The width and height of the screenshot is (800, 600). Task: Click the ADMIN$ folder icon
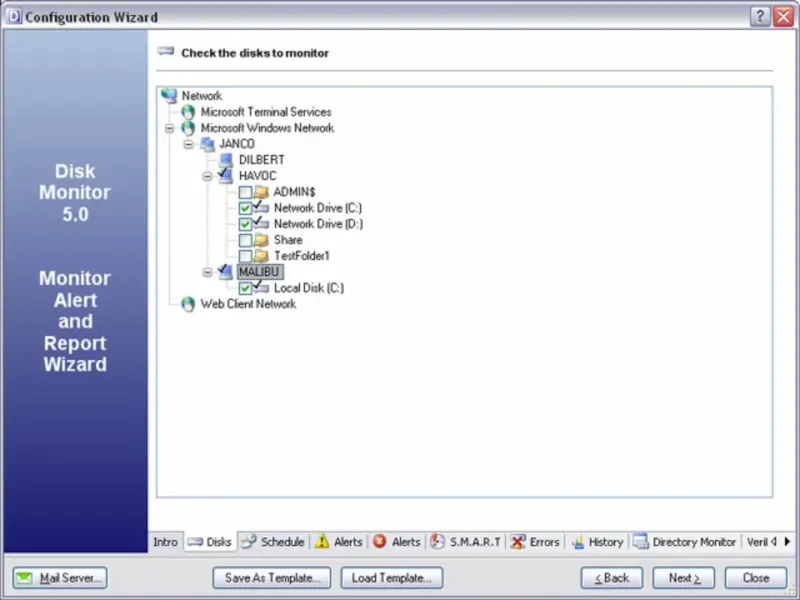[x=262, y=192]
